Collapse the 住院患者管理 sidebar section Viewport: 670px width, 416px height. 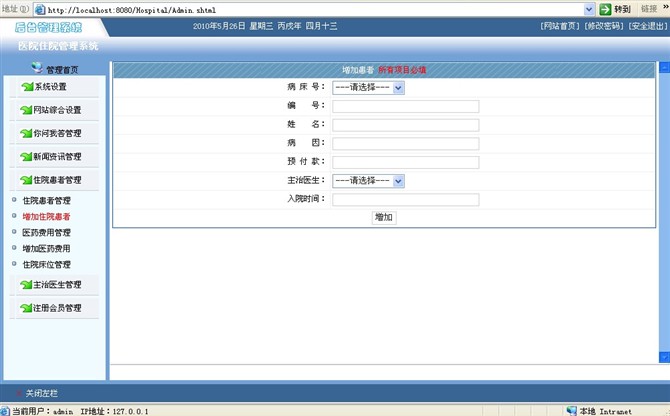tap(56, 180)
